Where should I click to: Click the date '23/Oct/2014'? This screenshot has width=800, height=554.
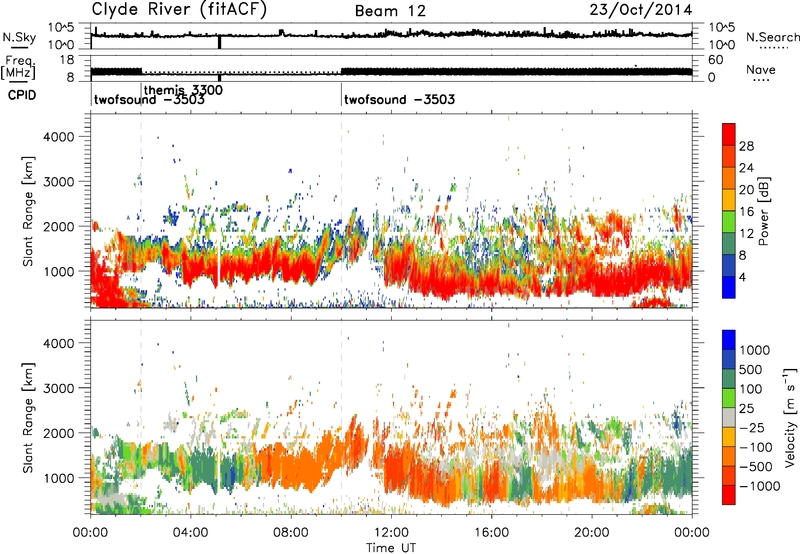(x=641, y=10)
